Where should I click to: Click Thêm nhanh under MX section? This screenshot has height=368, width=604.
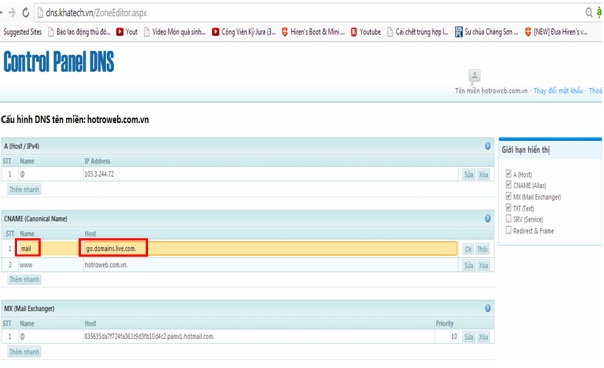[24, 352]
